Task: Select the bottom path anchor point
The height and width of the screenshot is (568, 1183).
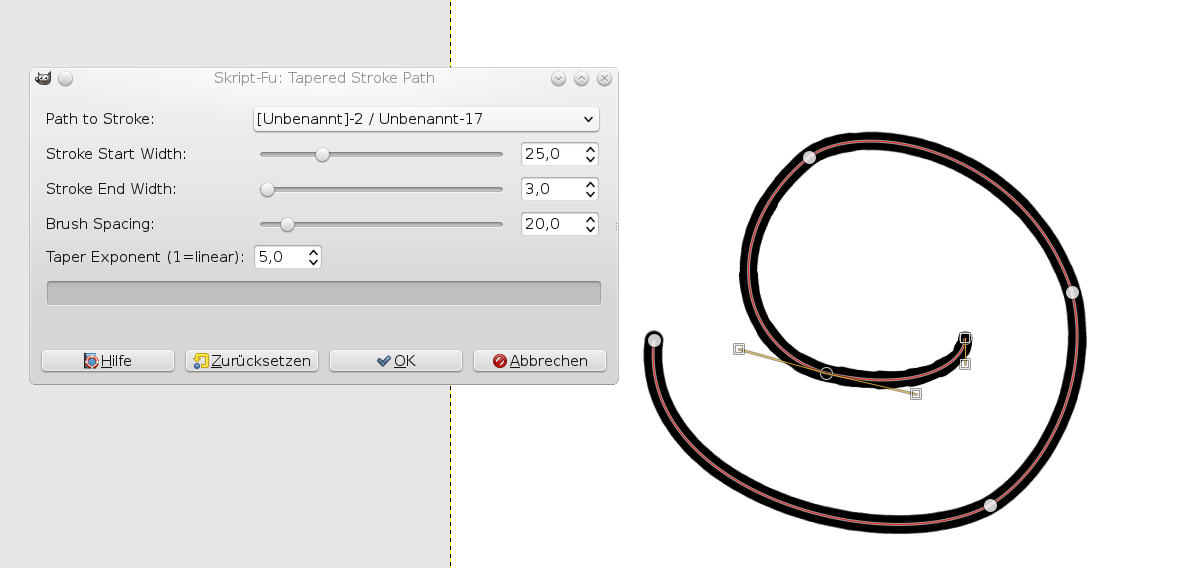Action: click(x=991, y=505)
